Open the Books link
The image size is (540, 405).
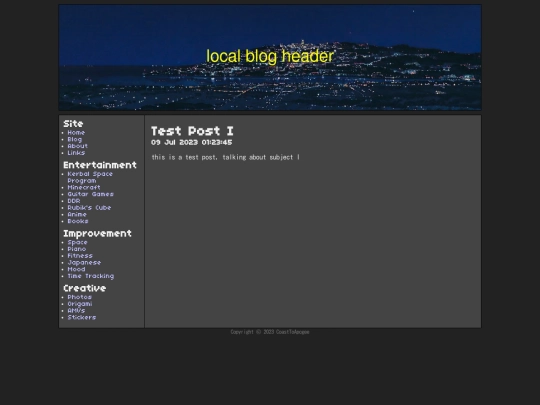pos(78,221)
